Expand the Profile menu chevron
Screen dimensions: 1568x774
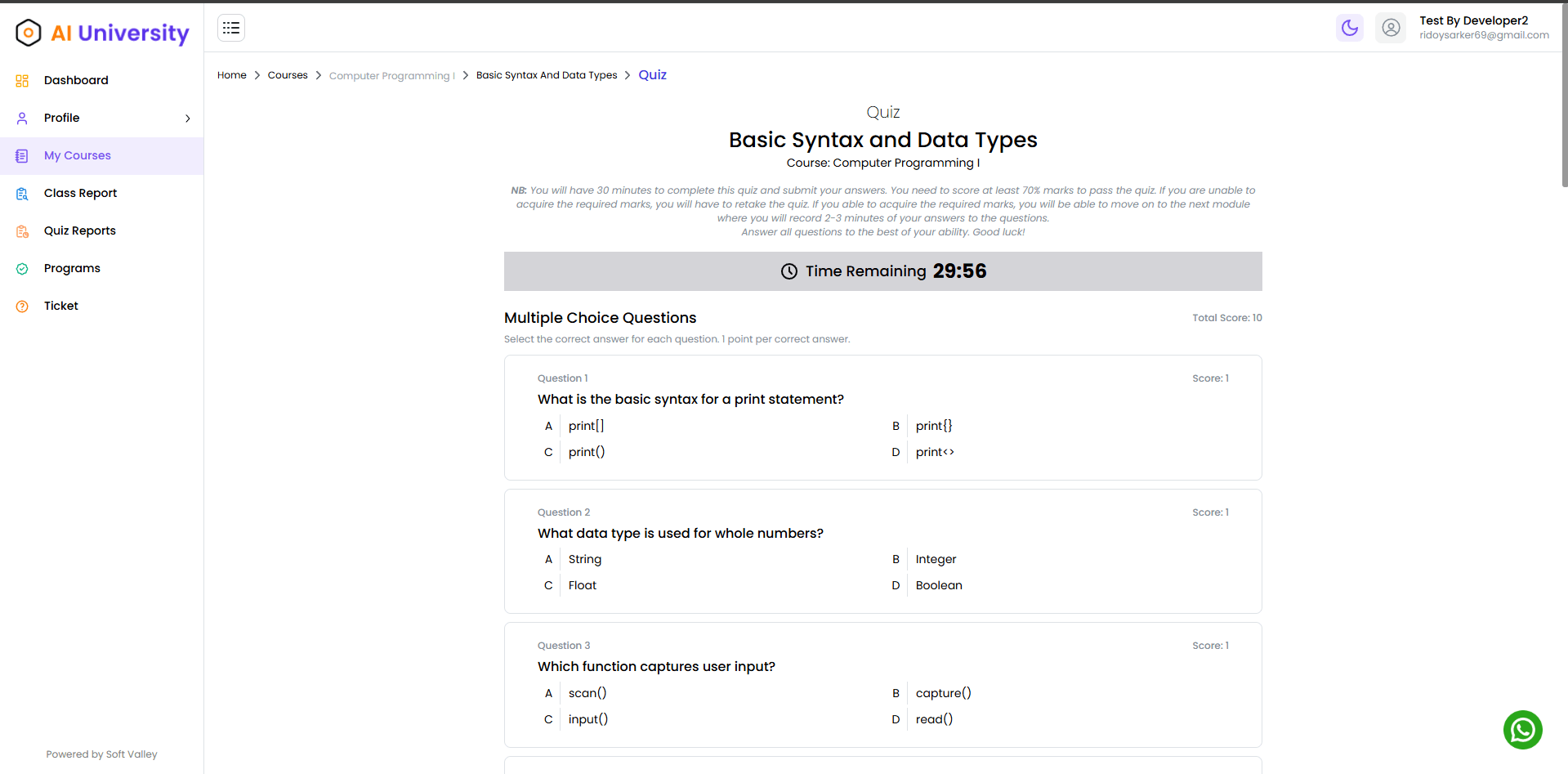[188, 119]
